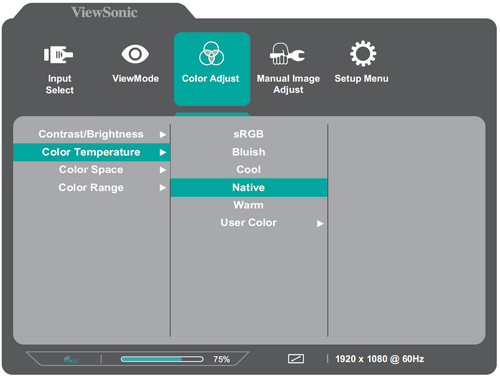Click the 75% brightness progress bar
Viewport: 500px width, 381px height.
coord(162,359)
